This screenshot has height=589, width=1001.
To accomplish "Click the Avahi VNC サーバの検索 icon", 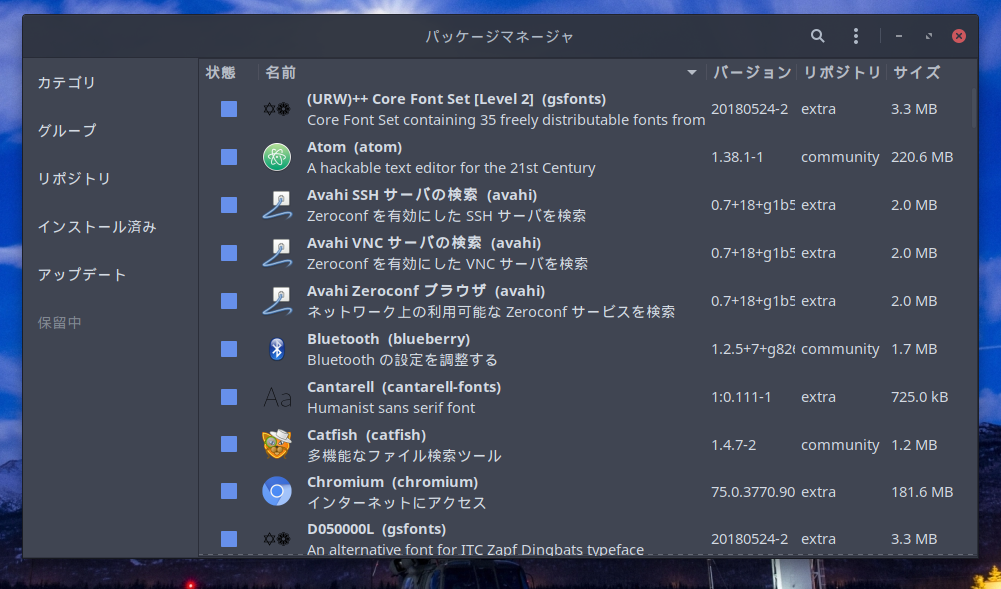I will [x=277, y=253].
